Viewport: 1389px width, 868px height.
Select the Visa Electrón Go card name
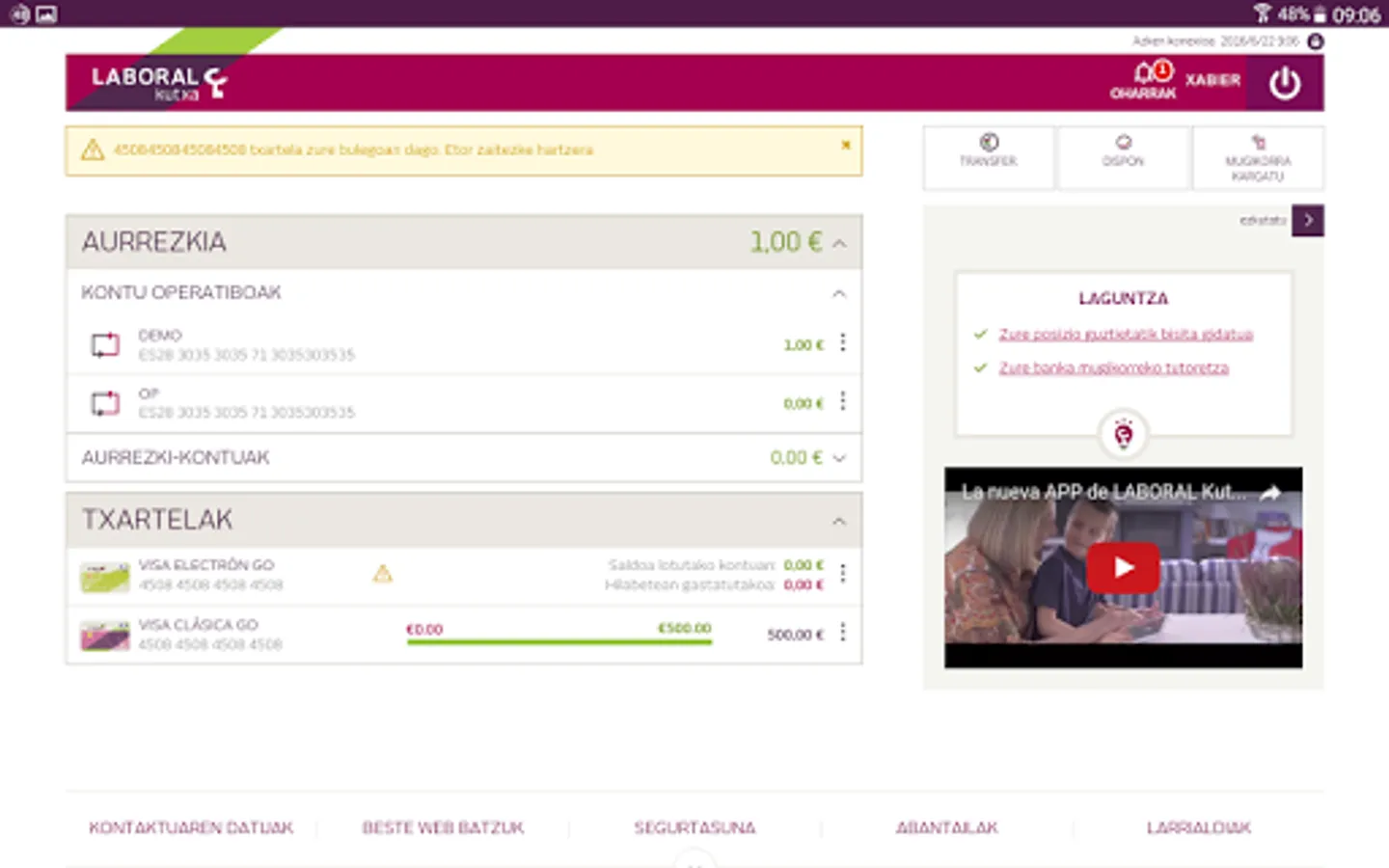tap(206, 564)
